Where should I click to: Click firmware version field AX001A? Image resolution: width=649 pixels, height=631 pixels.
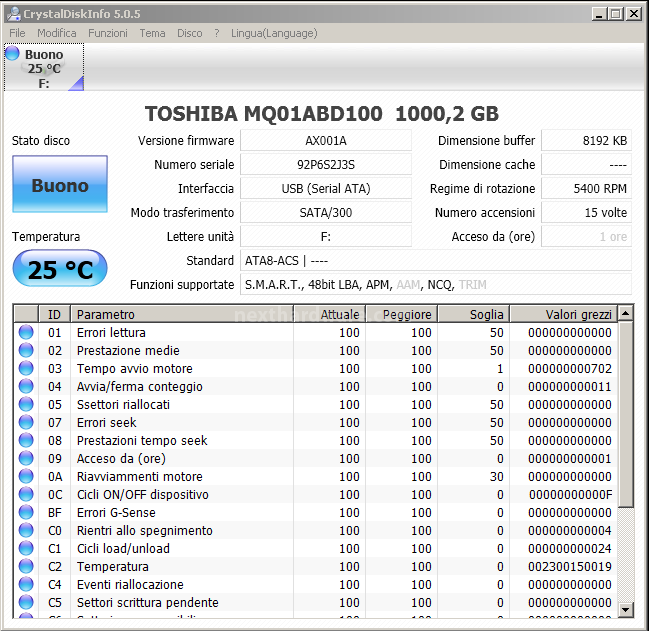[326, 141]
